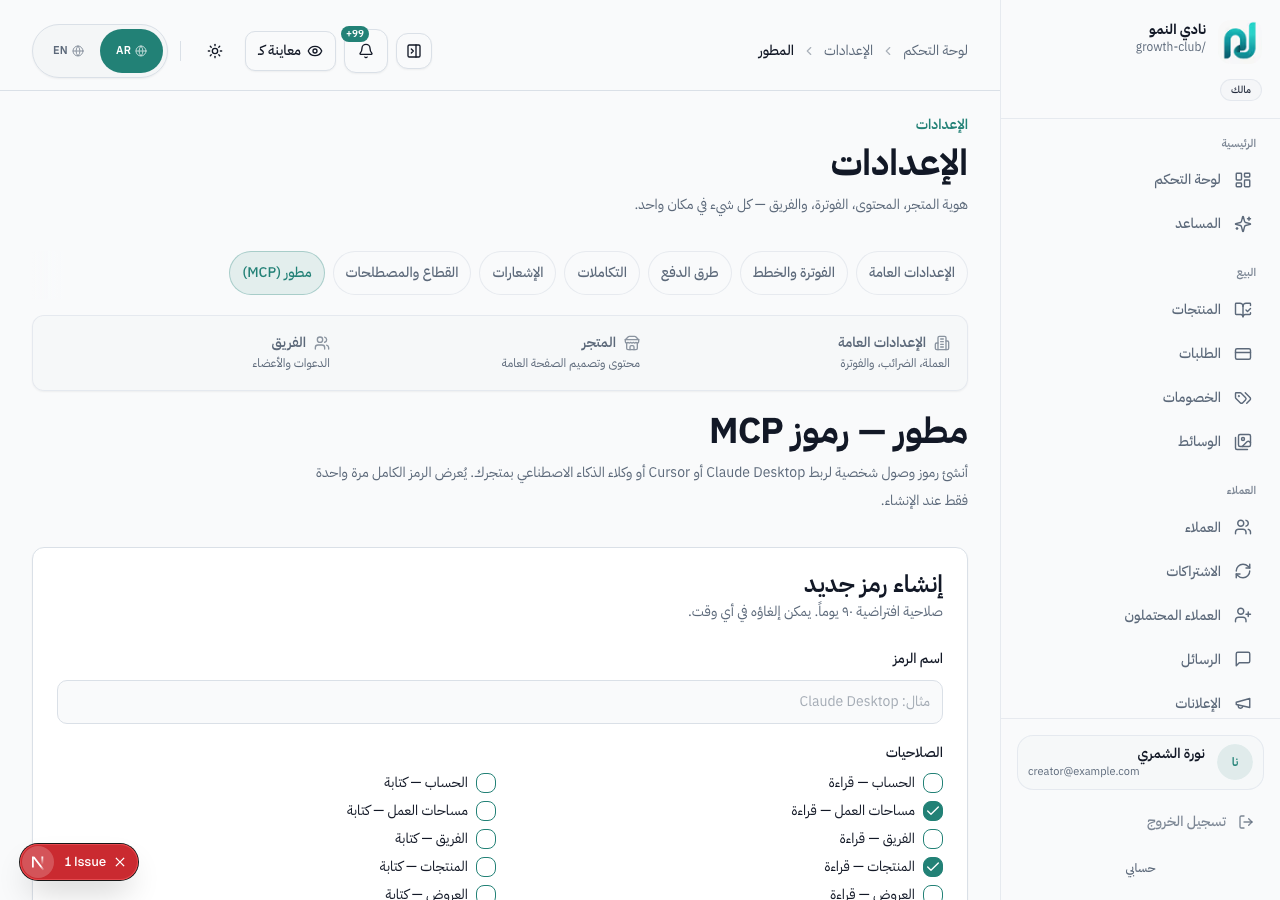
Task: Click the معاينة preview button
Action: click(x=290, y=51)
